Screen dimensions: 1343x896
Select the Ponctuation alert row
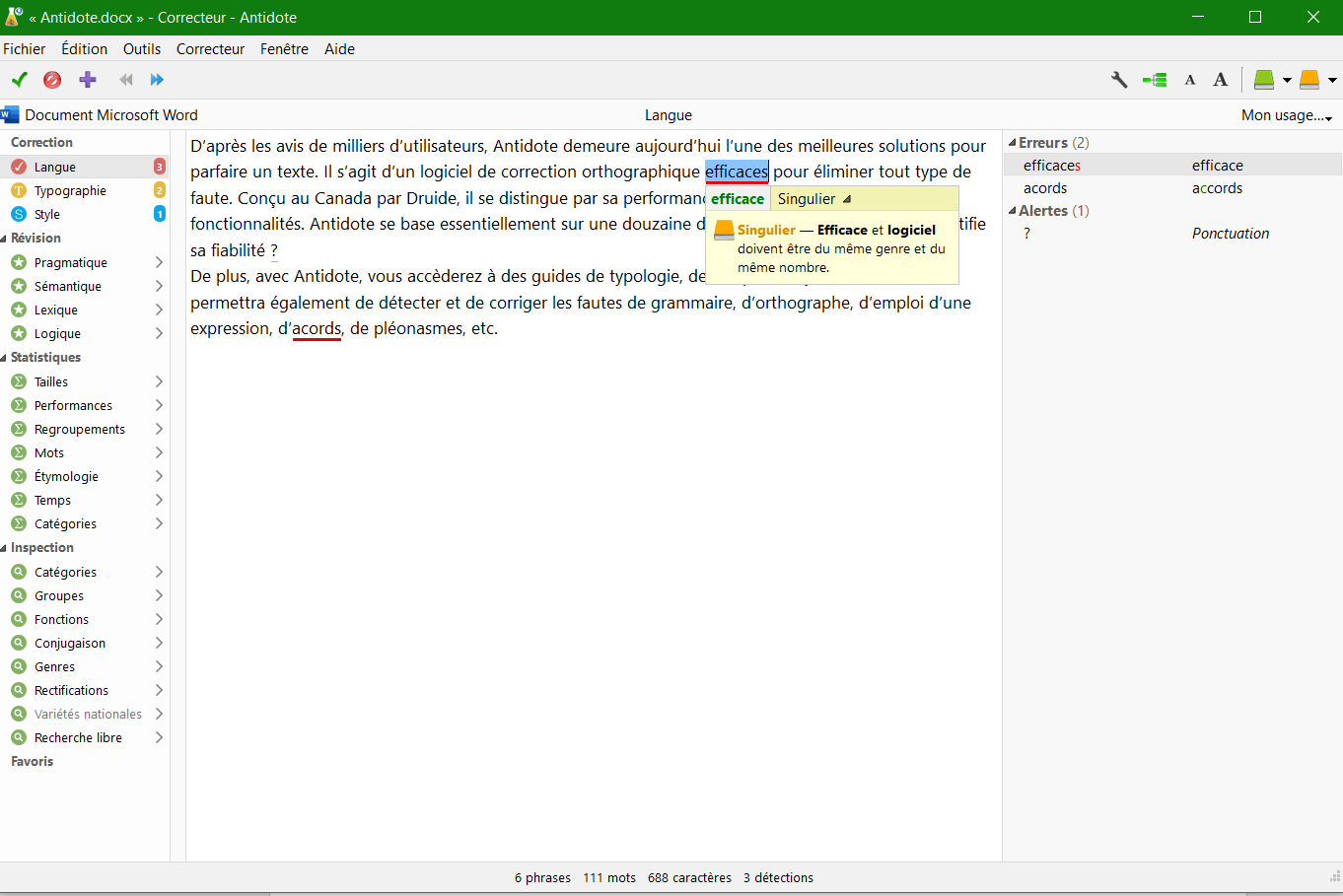(x=1173, y=234)
